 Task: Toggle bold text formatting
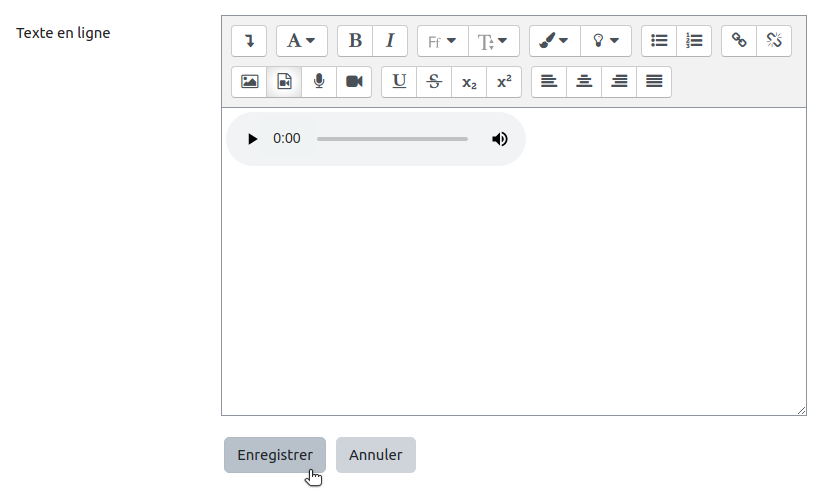[355, 41]
